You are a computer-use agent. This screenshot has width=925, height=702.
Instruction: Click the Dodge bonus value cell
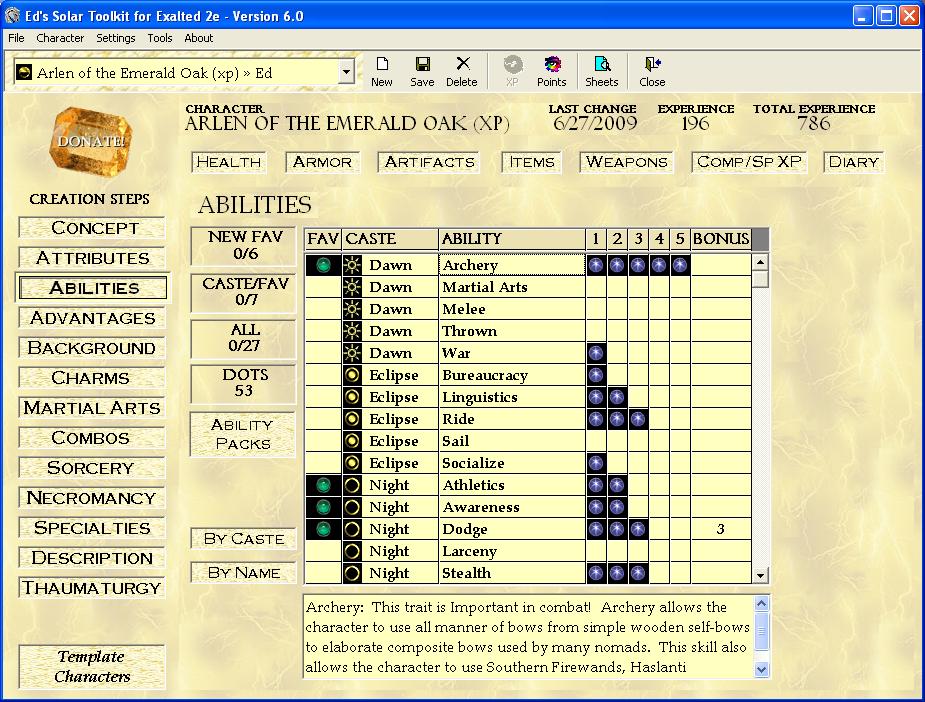(x=721, y=529)
